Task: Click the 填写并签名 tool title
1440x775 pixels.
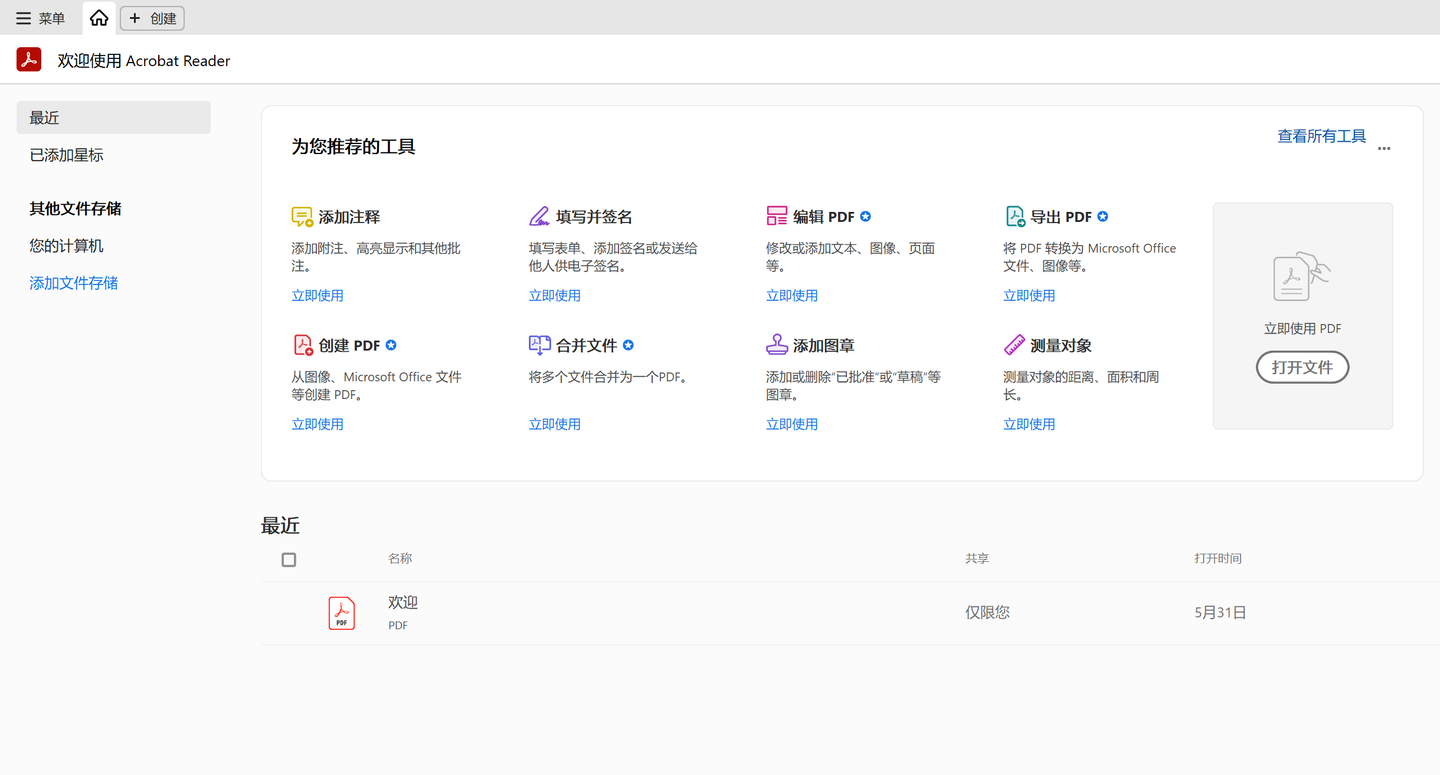Action: [x=594, y=217]
